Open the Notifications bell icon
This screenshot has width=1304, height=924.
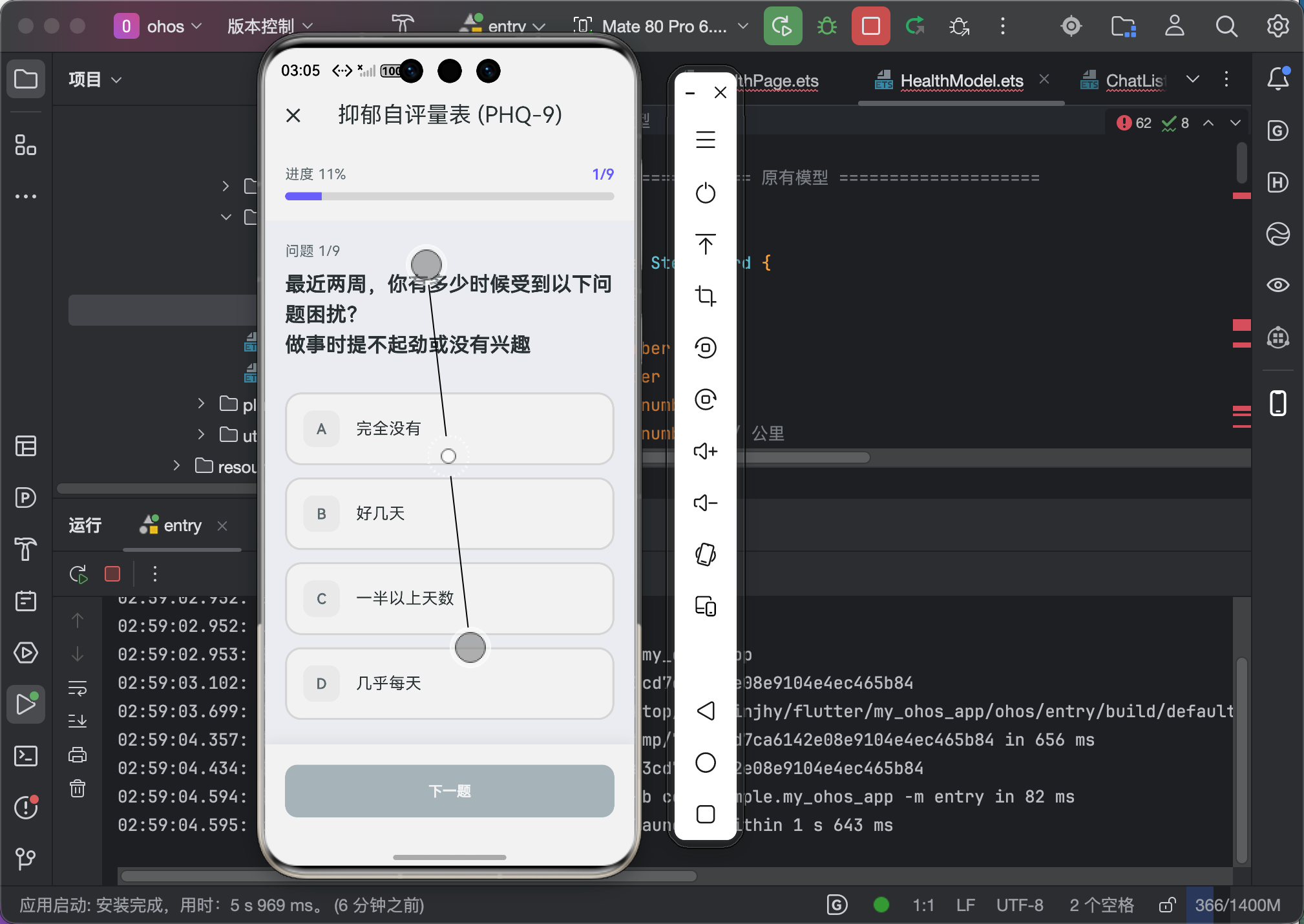tap(1278, 79)
